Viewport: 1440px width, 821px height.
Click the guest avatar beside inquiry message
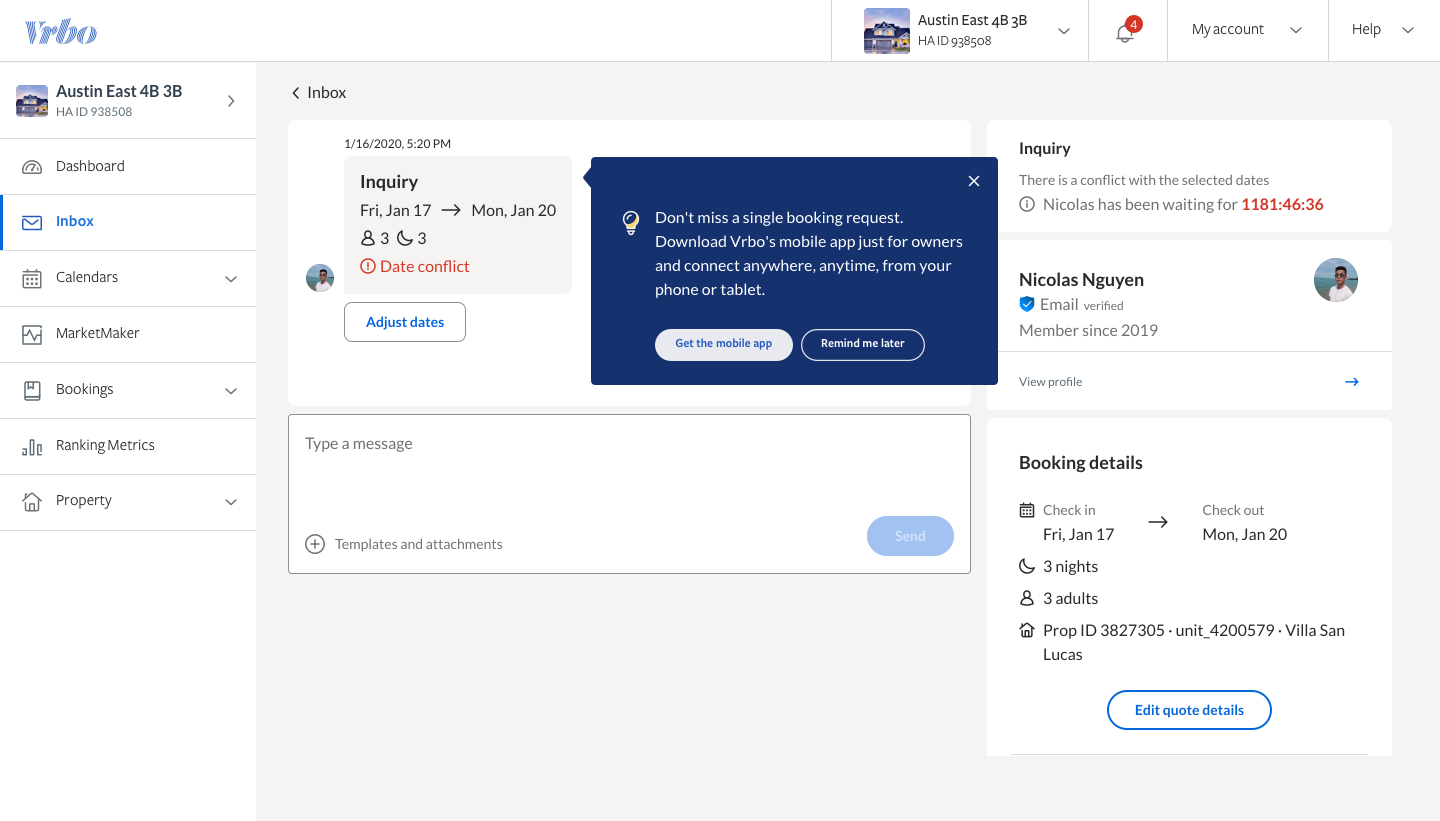point(320,278)
